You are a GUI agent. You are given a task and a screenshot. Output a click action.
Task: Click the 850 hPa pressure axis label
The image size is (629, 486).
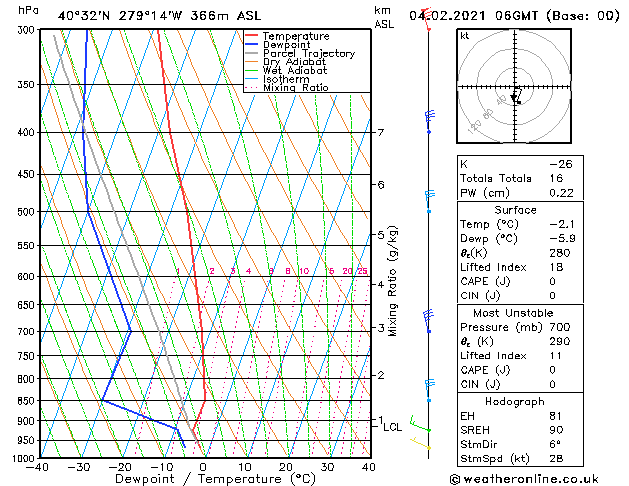[27, 401]
